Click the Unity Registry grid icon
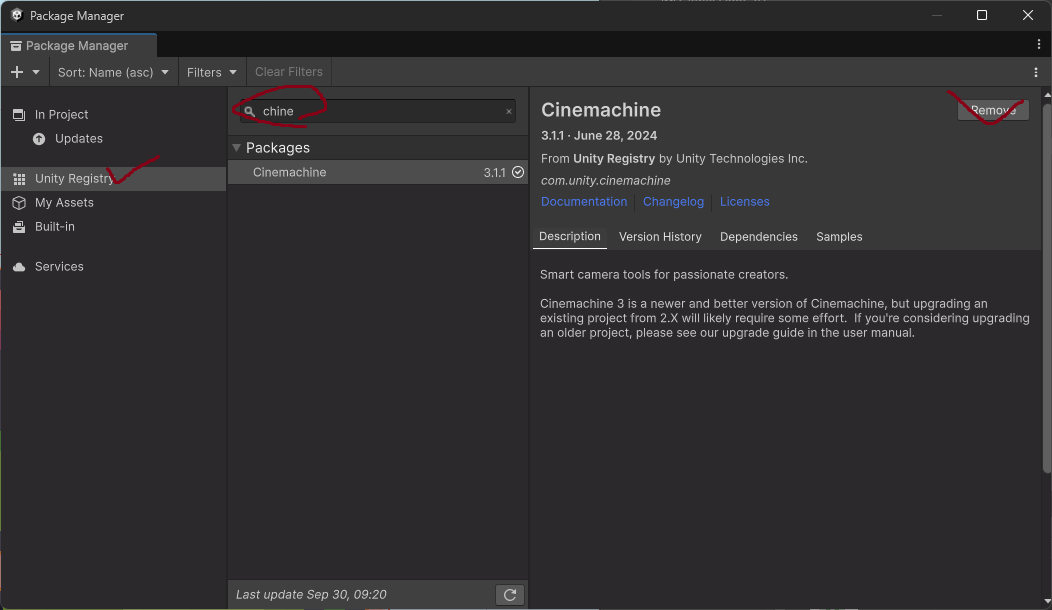1052x610 pixels. tap(19, 179)
